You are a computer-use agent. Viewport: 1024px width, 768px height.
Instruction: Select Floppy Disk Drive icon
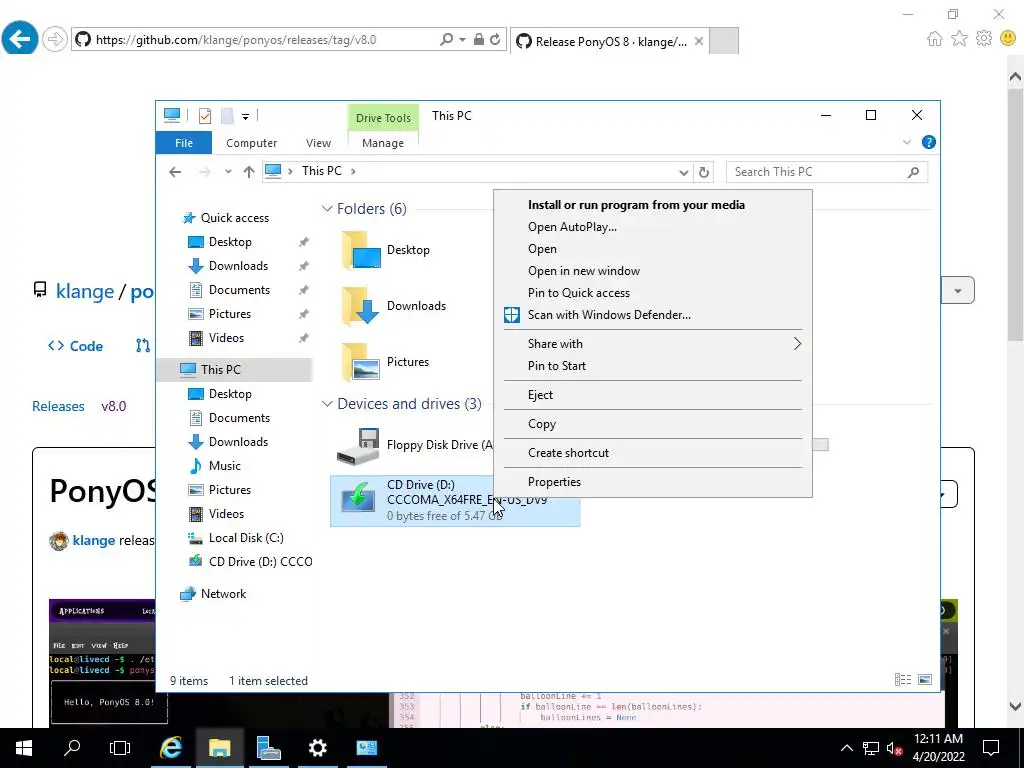pos(358,446)
